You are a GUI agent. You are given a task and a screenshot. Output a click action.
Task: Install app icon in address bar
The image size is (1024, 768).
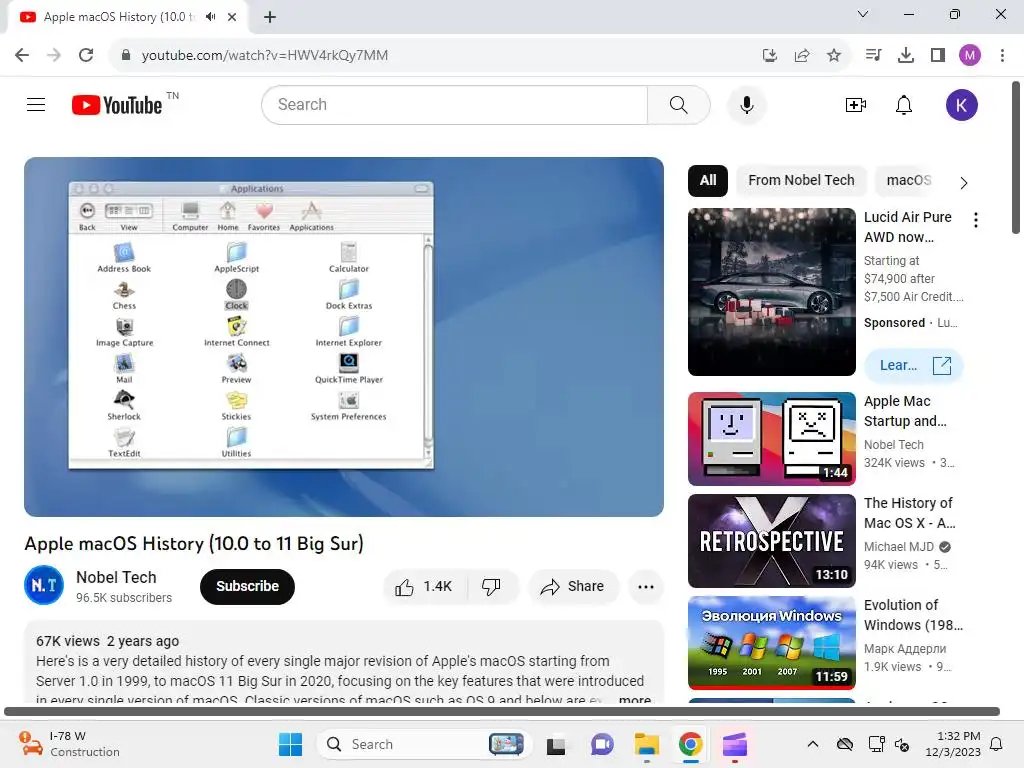coord(770,56)
